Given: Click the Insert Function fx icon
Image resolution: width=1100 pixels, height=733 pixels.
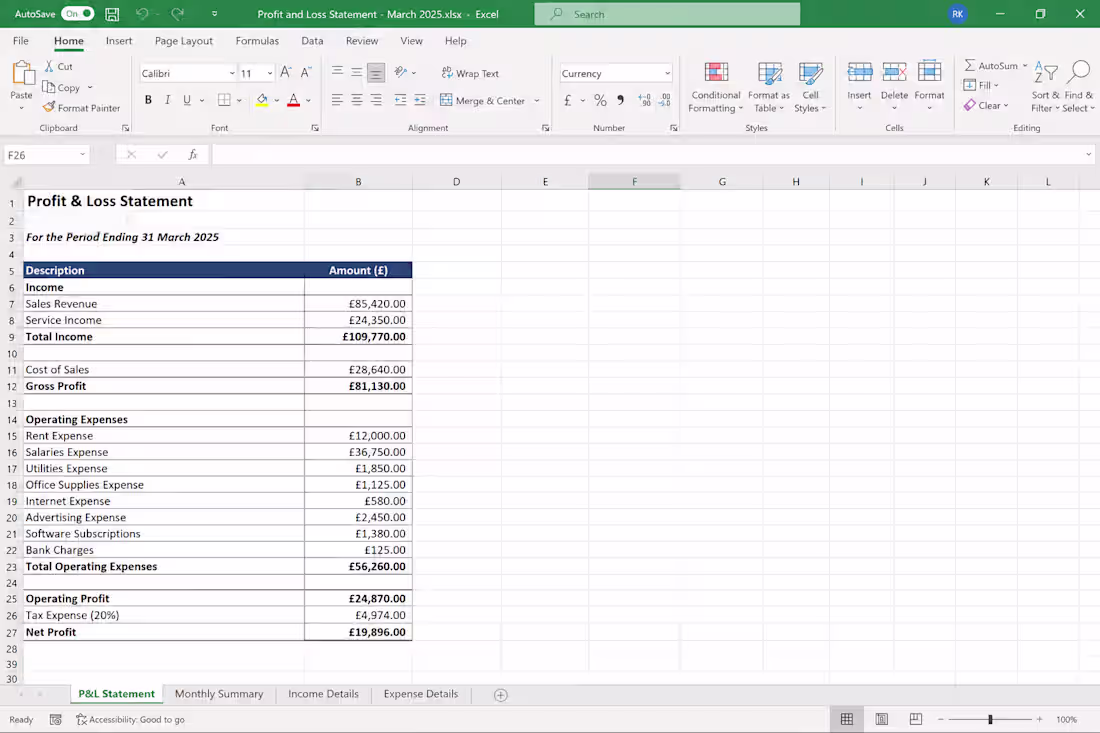Looking at the screenshot, I should pyautogui.click(x=192, y=154).
